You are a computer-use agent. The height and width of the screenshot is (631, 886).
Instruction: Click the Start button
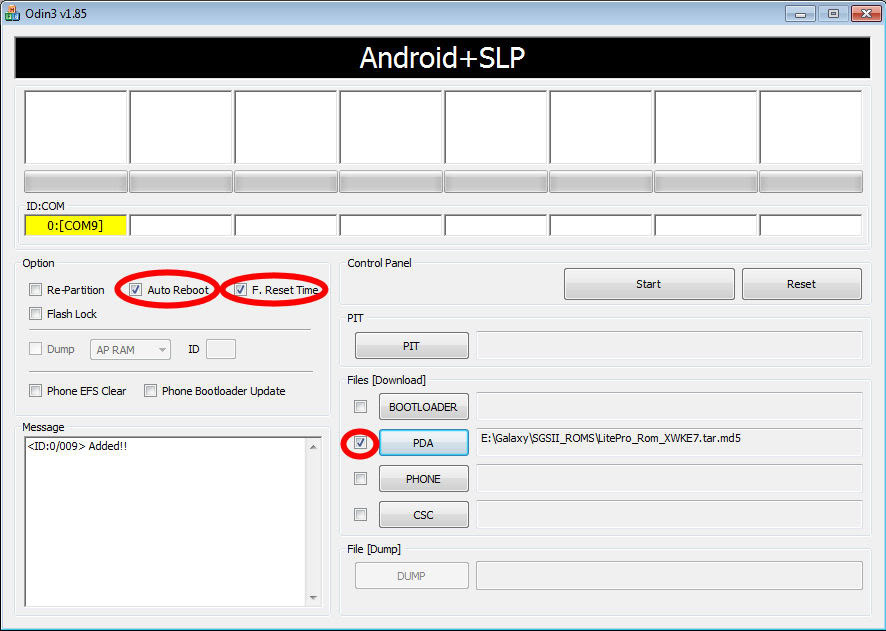click(x=649, y=284)
